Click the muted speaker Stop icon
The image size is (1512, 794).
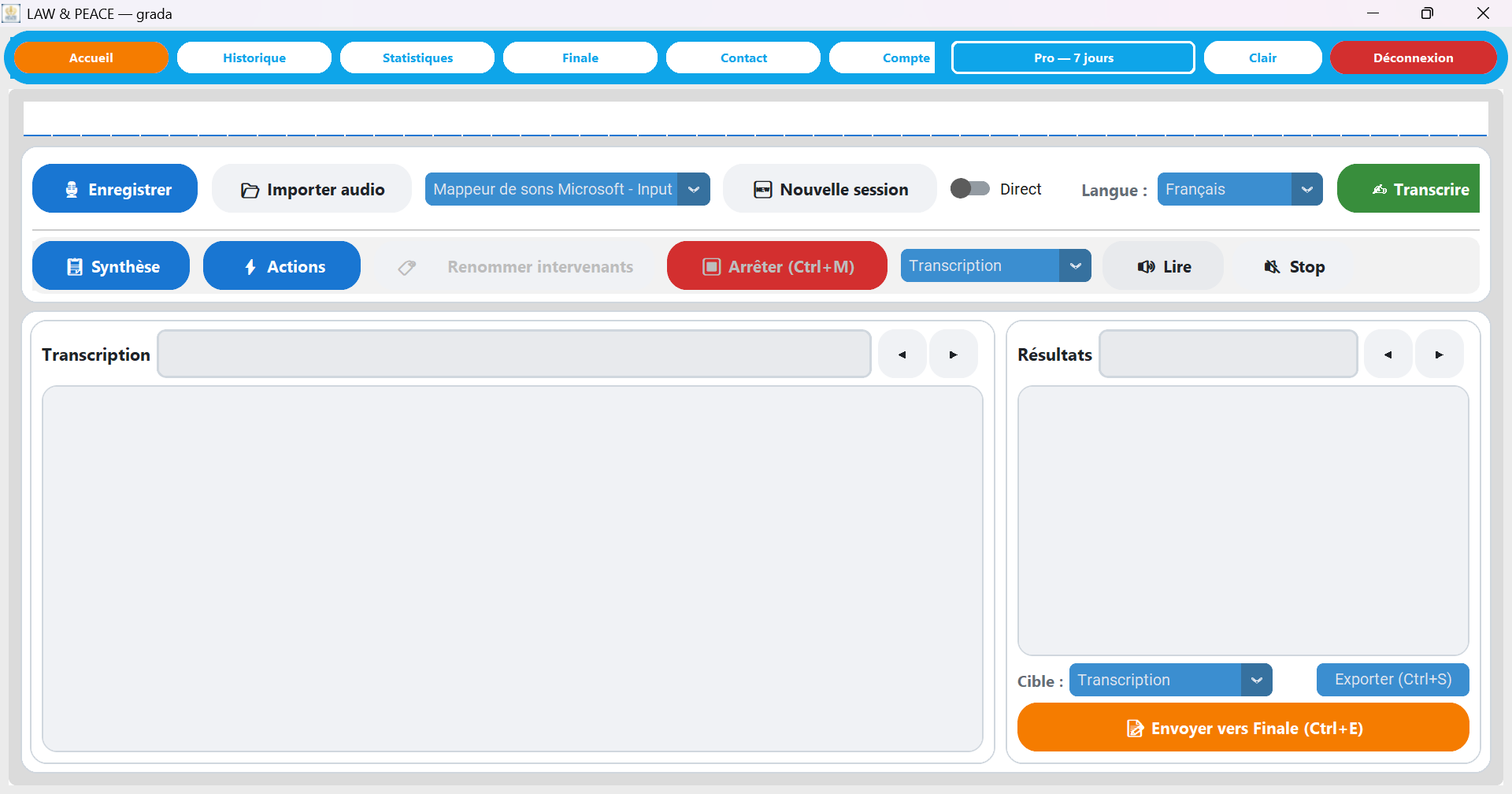pos(1272,267)
